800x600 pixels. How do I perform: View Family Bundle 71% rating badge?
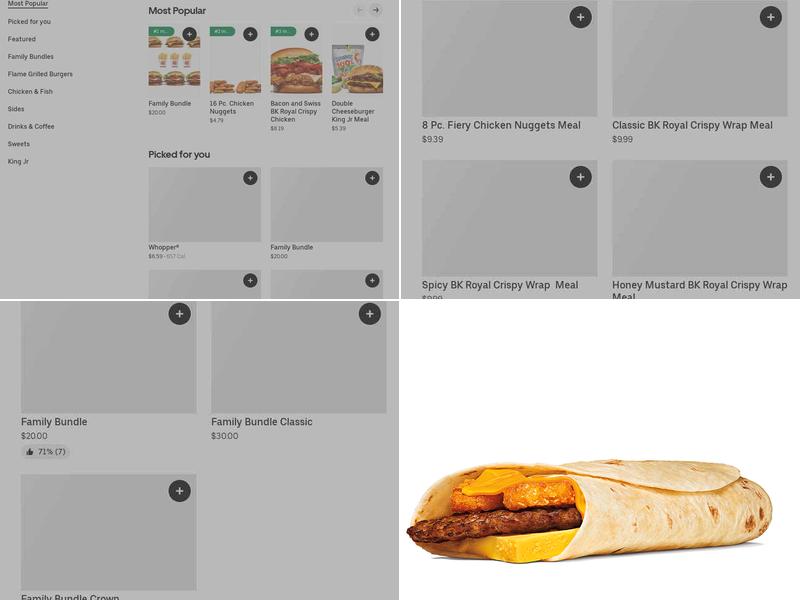(45, 452)
